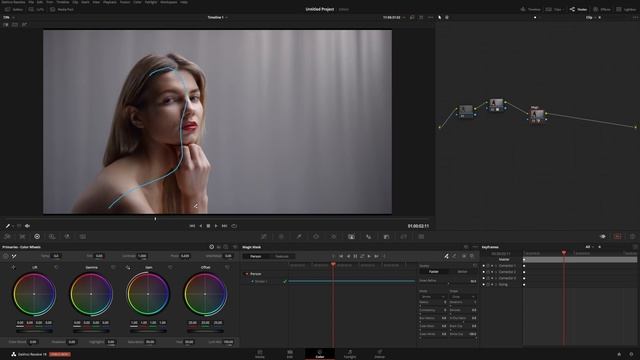Play reverse in viewer transport
Viewport: 640px width, 360px height.
click(x=200, y=226)
